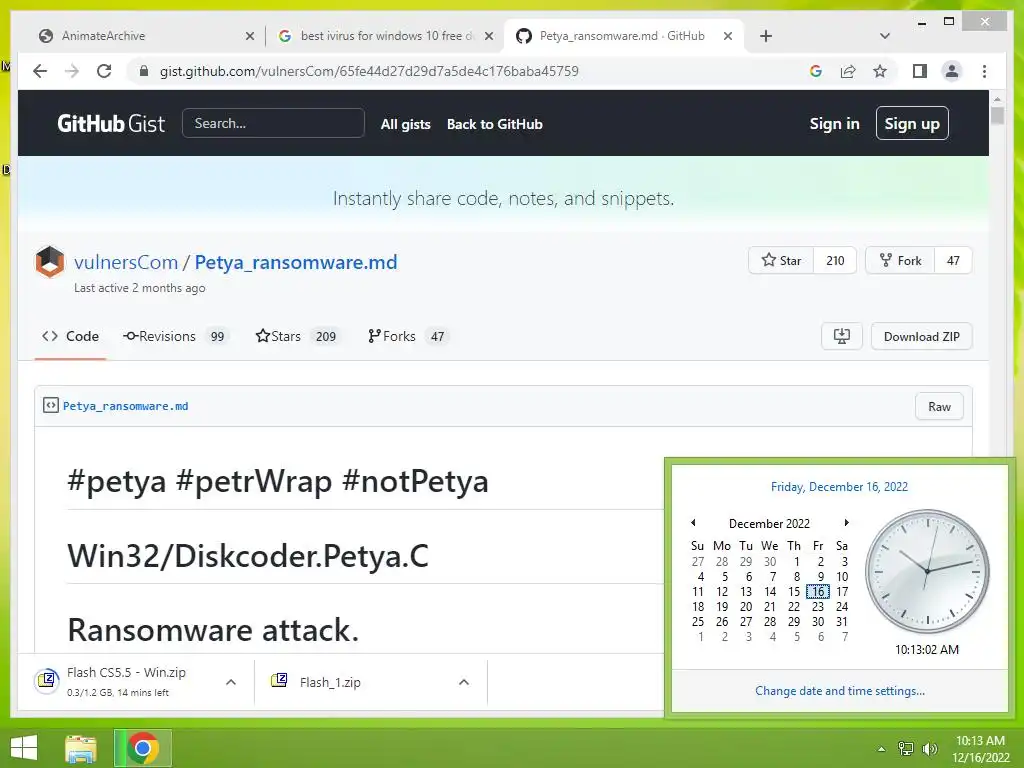Image resolution: width=1024 pixels, height=768 pixels.
Task: Go to previous month in calendar
Action: click(694, 522)
